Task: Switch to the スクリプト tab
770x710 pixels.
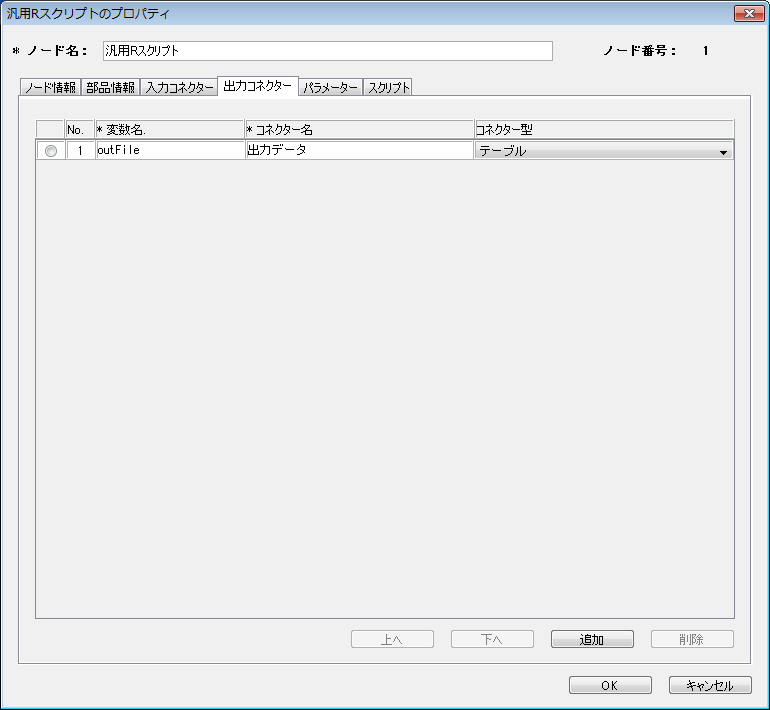Action: 388,88
